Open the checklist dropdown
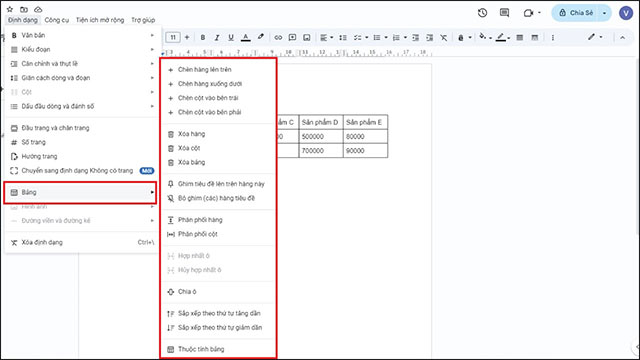 click(360, 38)
